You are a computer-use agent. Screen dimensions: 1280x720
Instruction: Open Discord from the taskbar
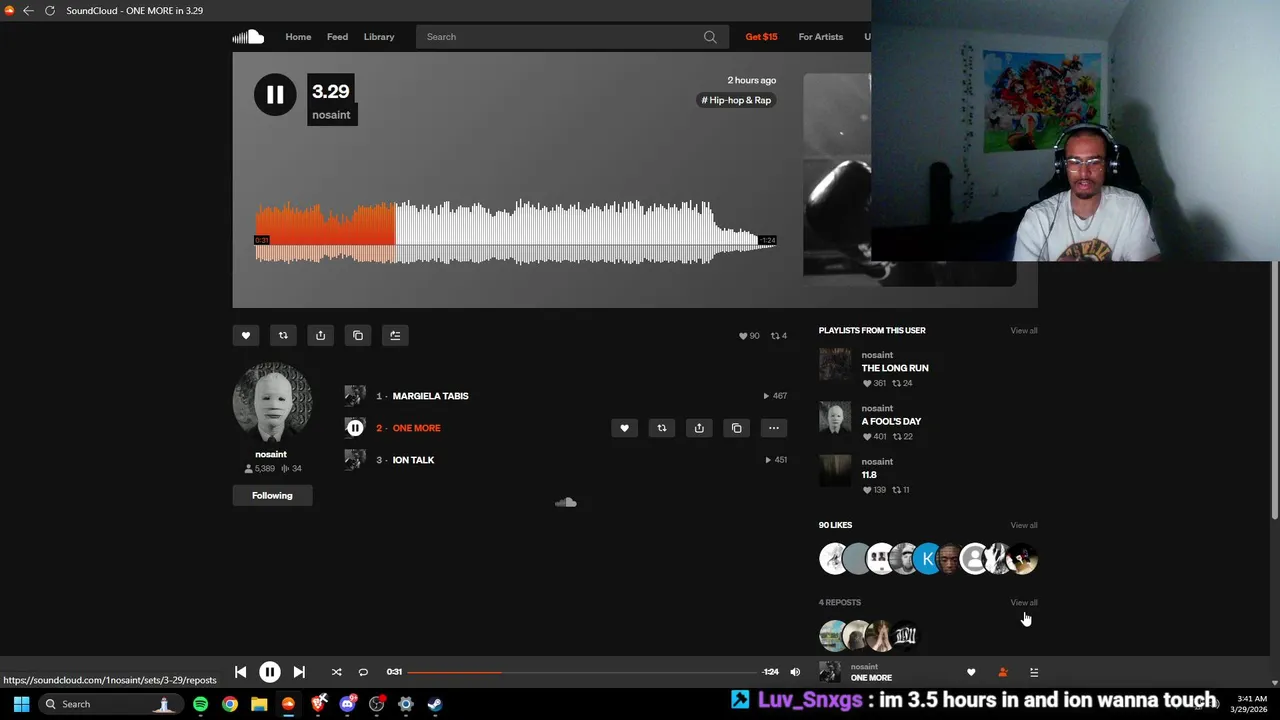coord(347,704)
